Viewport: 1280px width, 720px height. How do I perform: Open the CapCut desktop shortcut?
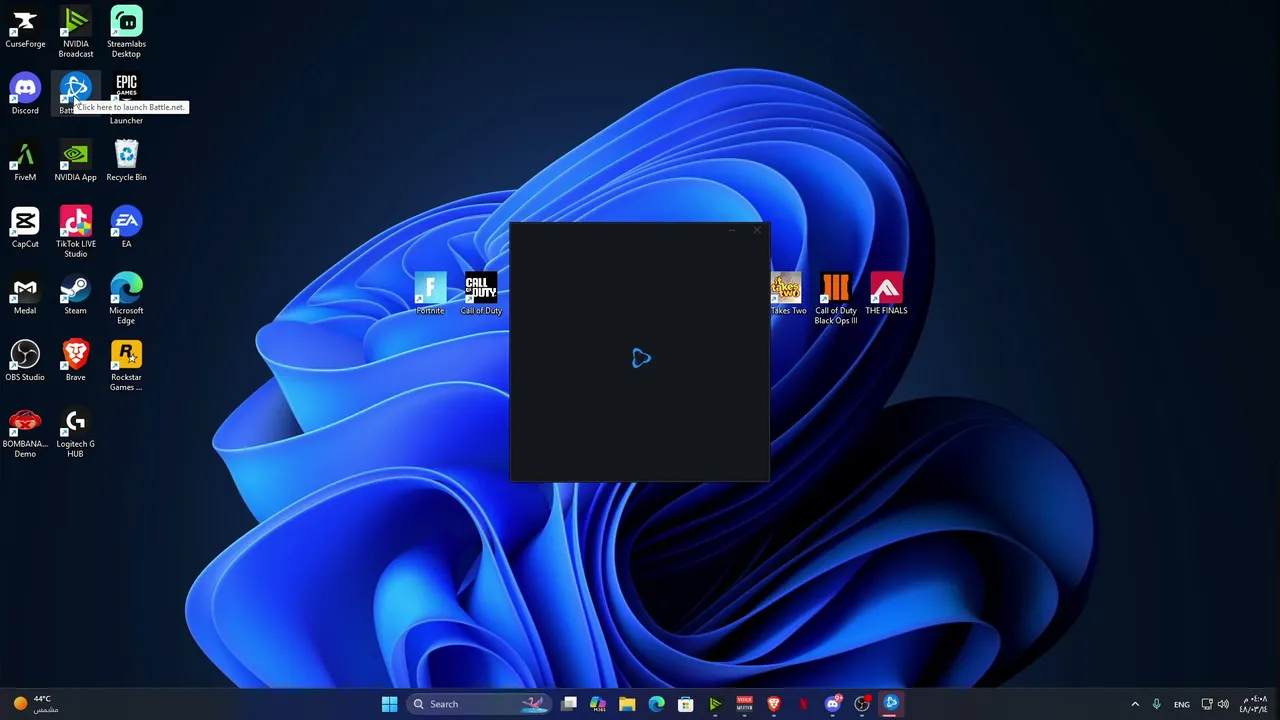coord(25,227)
